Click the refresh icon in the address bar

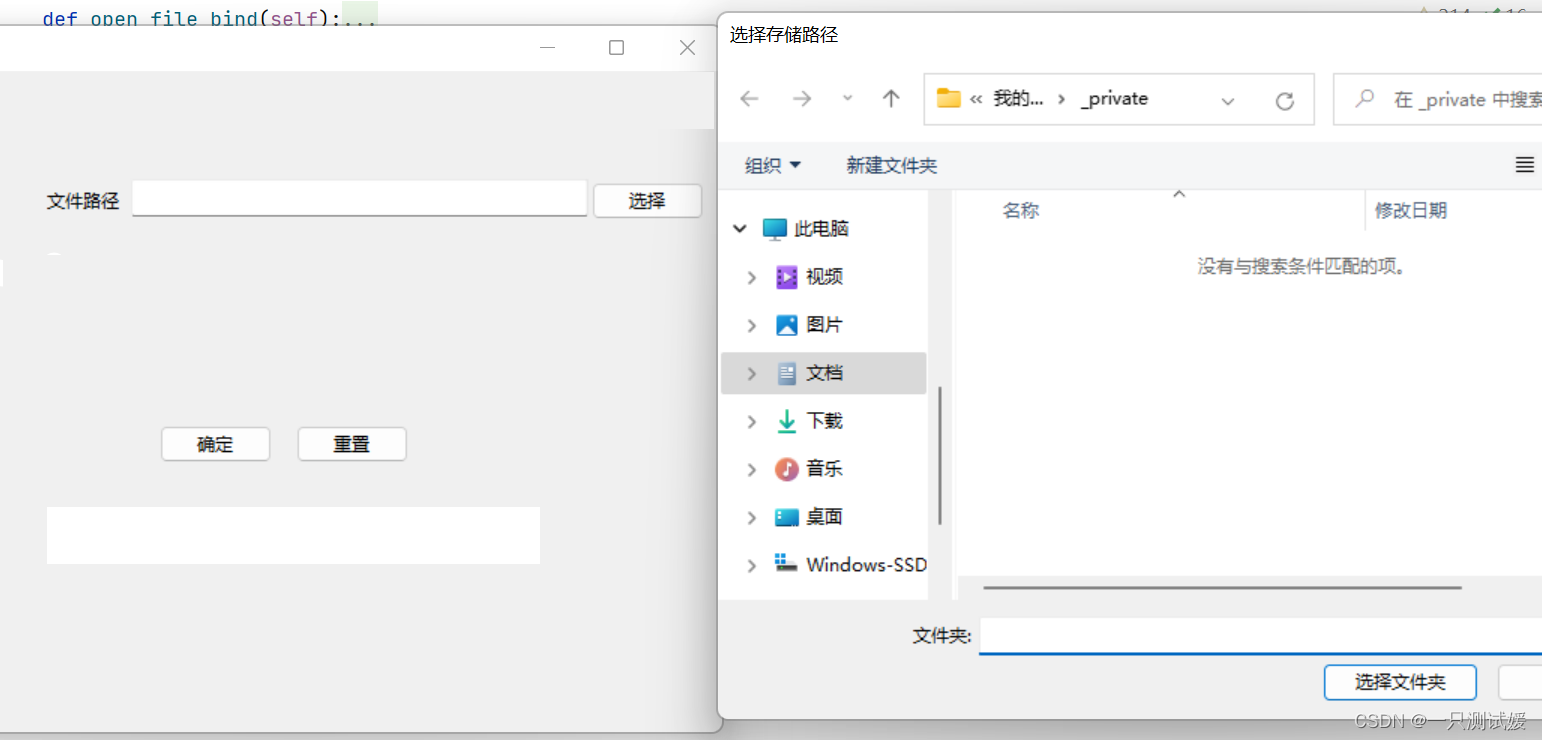[1285, 99]
